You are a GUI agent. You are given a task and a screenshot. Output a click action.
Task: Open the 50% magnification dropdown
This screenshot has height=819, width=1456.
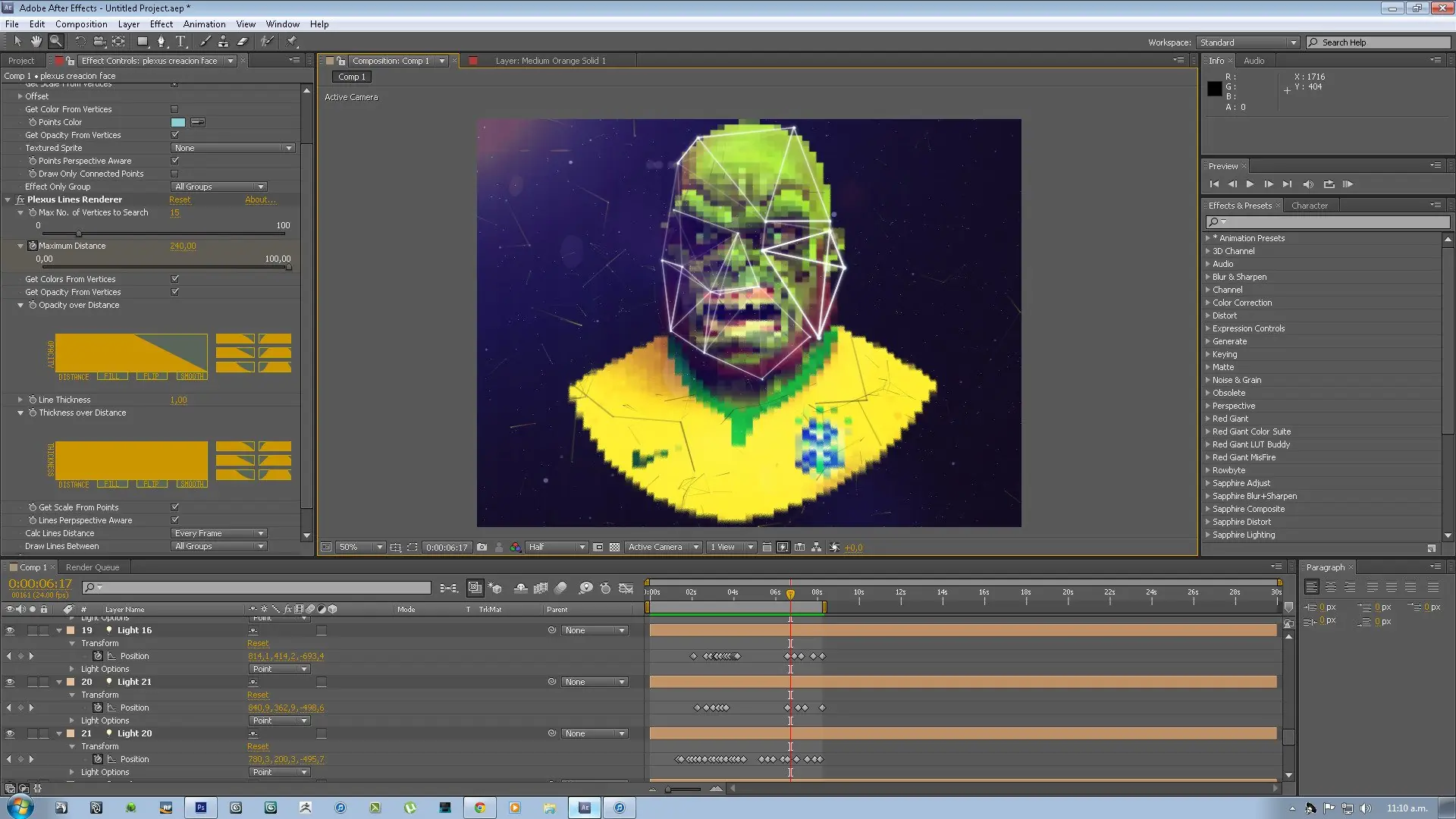point(360,547)
